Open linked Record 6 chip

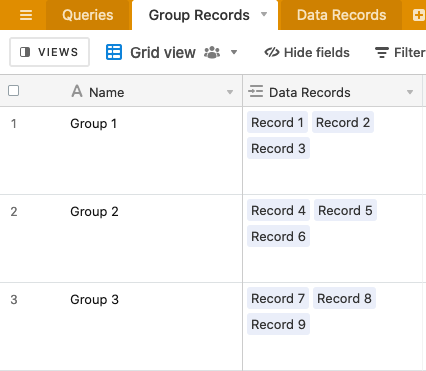point(278,236)
